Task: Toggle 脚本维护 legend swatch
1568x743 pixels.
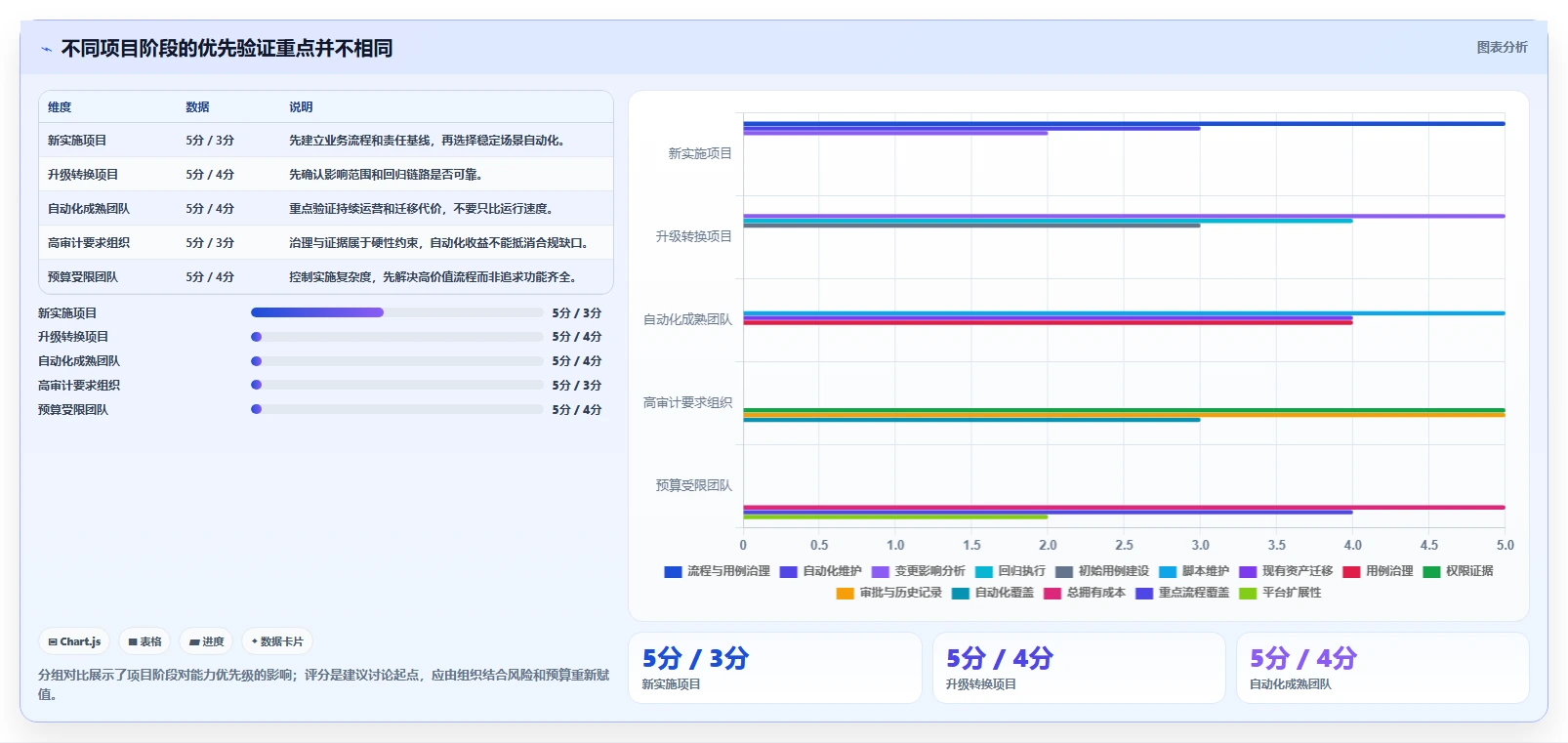Action: point(1168,571)
